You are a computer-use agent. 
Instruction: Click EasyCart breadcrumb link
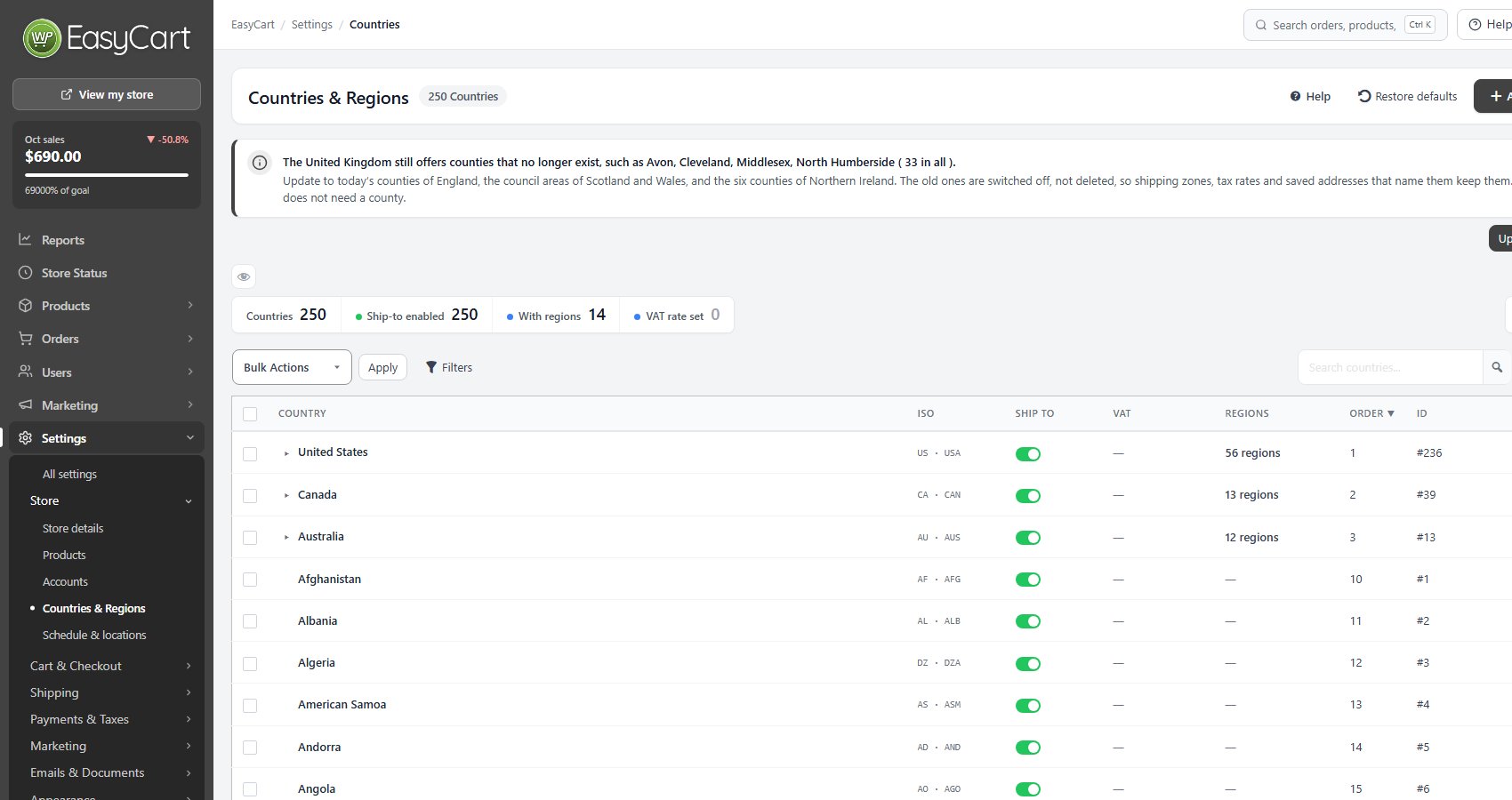click(253, 25)
